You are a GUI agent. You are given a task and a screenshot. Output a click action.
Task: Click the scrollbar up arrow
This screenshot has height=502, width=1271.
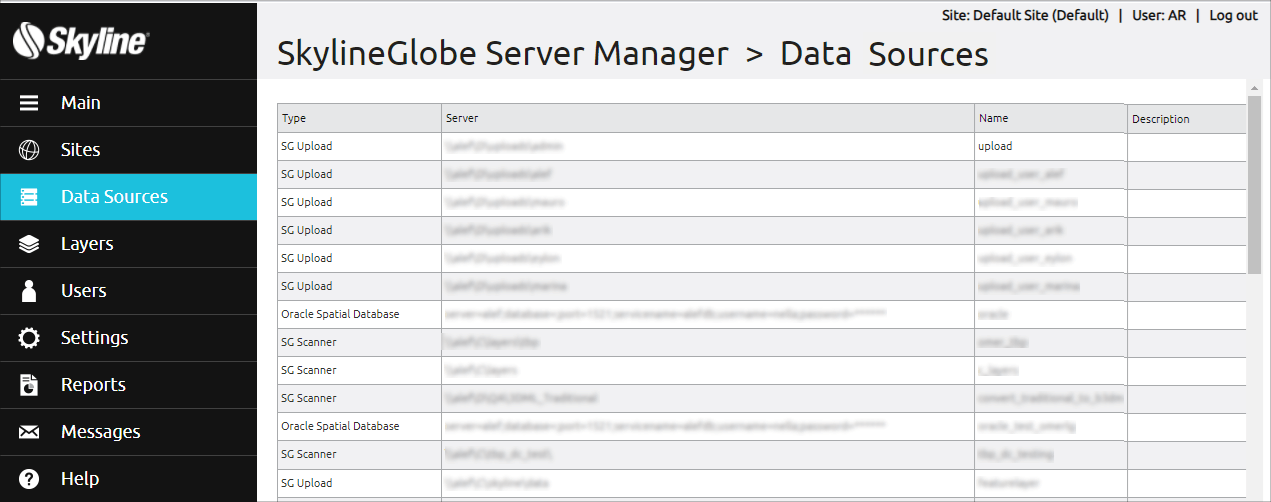1254,88
